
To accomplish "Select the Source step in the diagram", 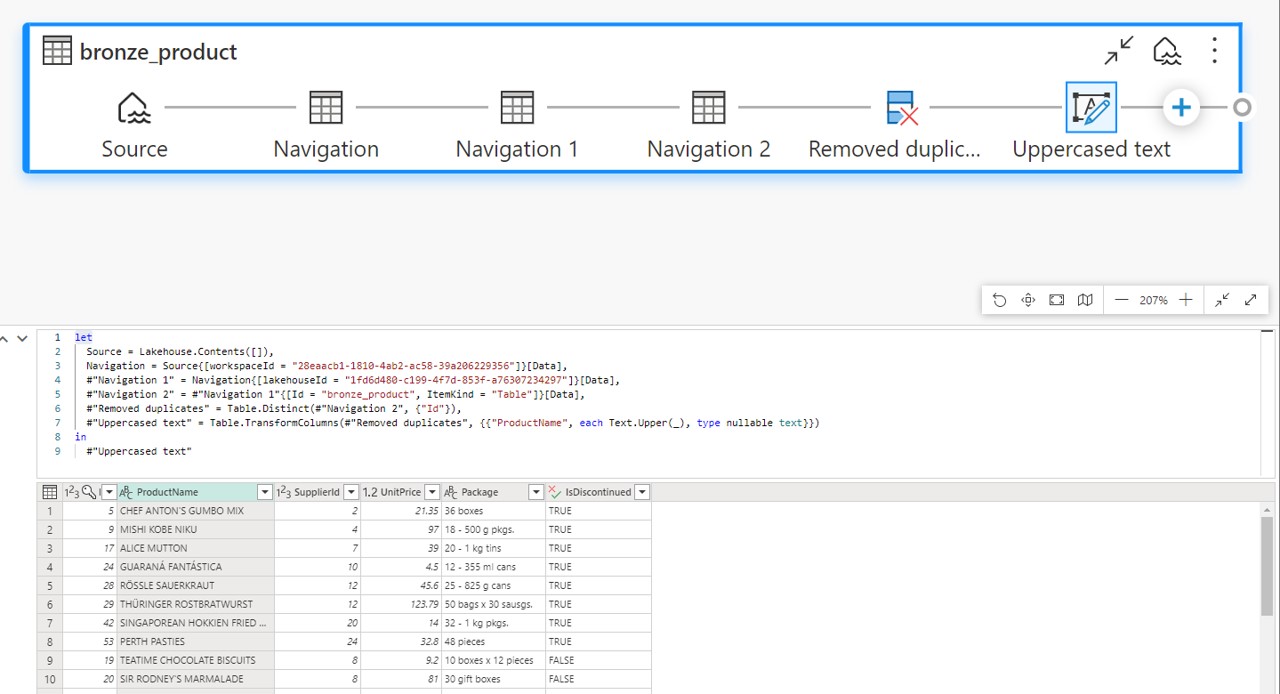I will [134, 107].
